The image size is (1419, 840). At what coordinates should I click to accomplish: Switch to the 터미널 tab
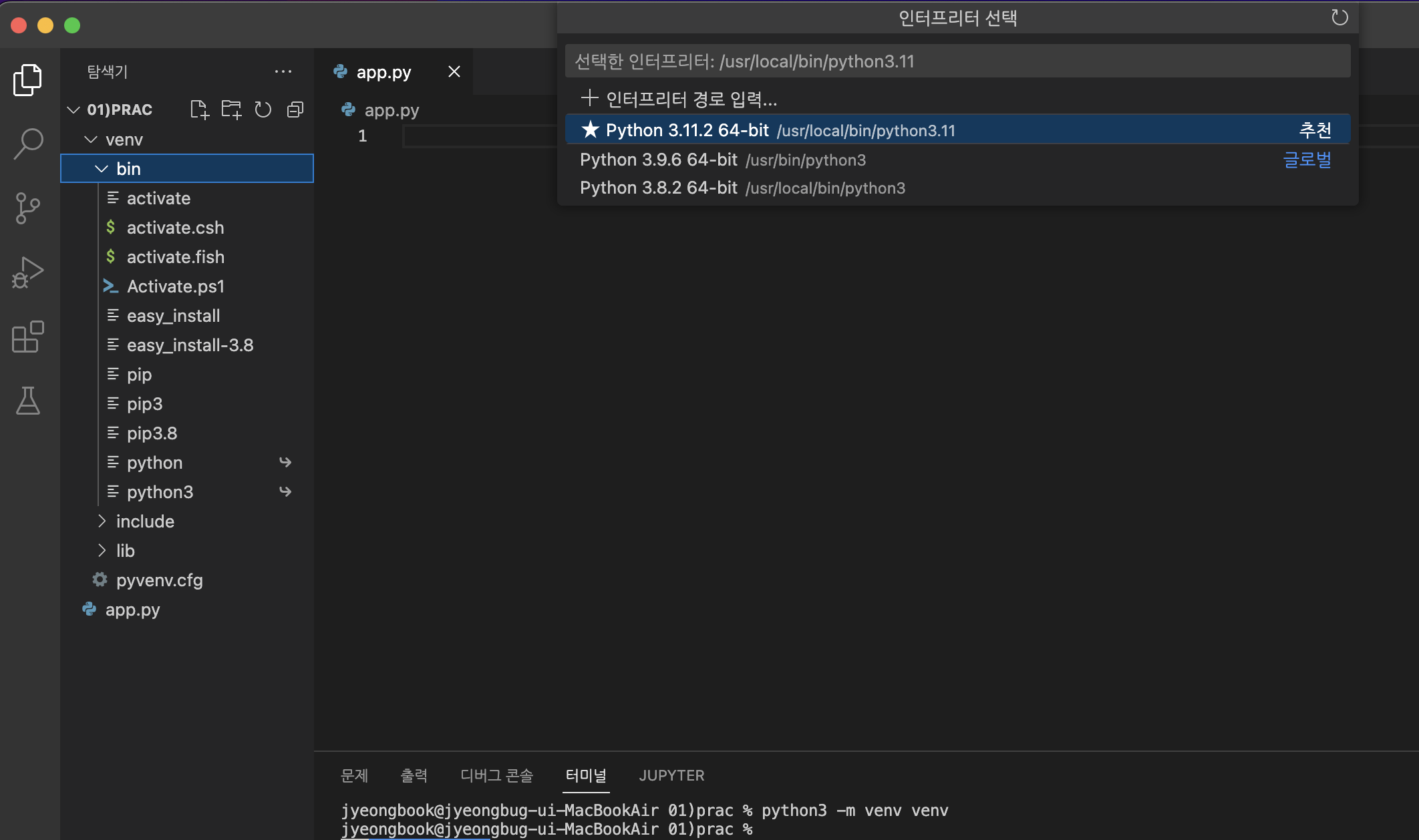coord(586,775)
